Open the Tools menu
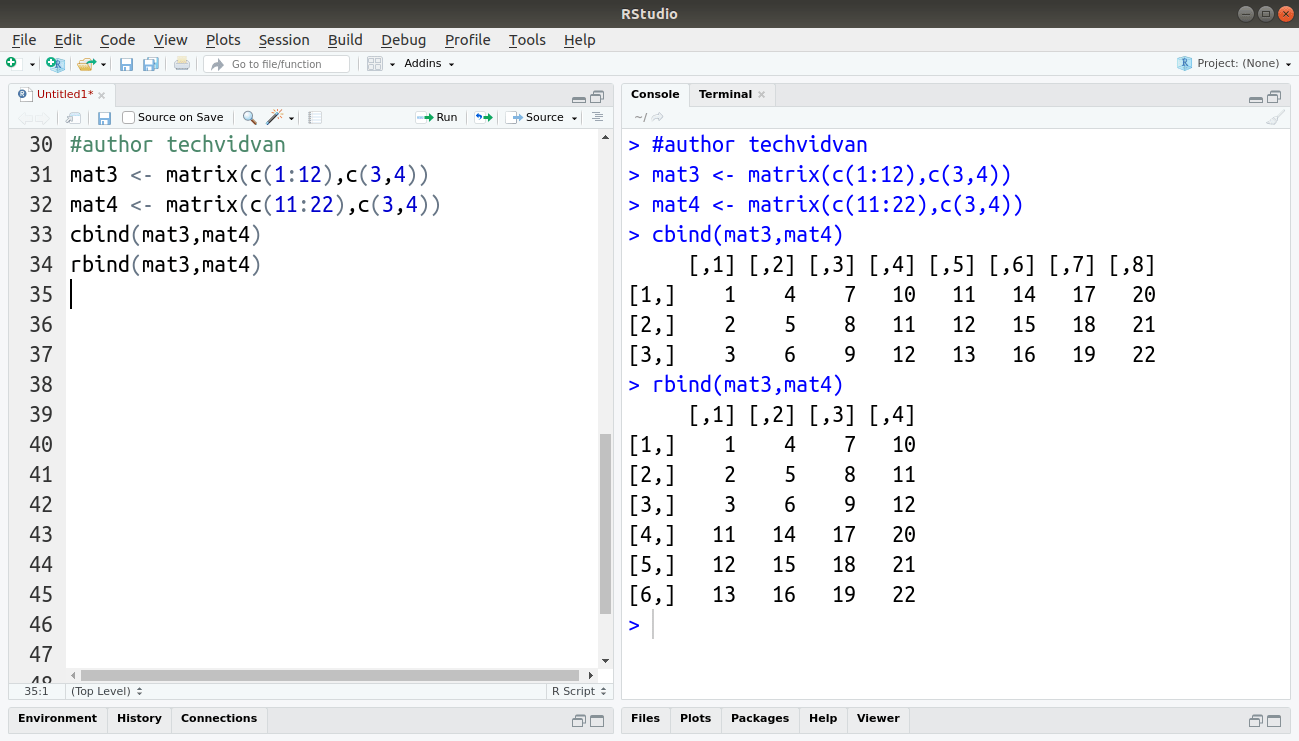 pyautogui.click(x=527, y=40)
